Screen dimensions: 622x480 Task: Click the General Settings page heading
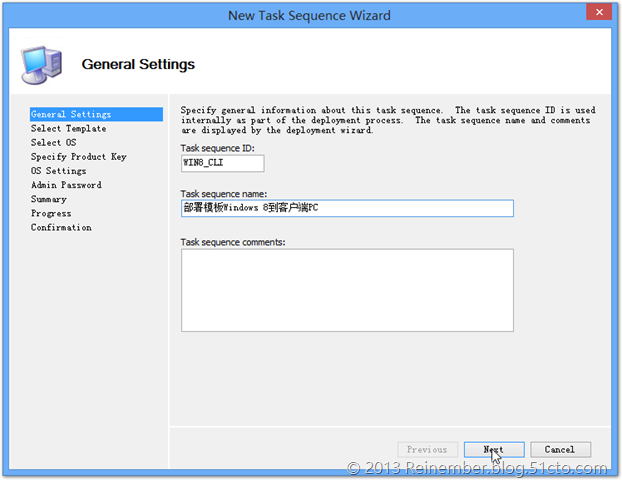(138, 64)
